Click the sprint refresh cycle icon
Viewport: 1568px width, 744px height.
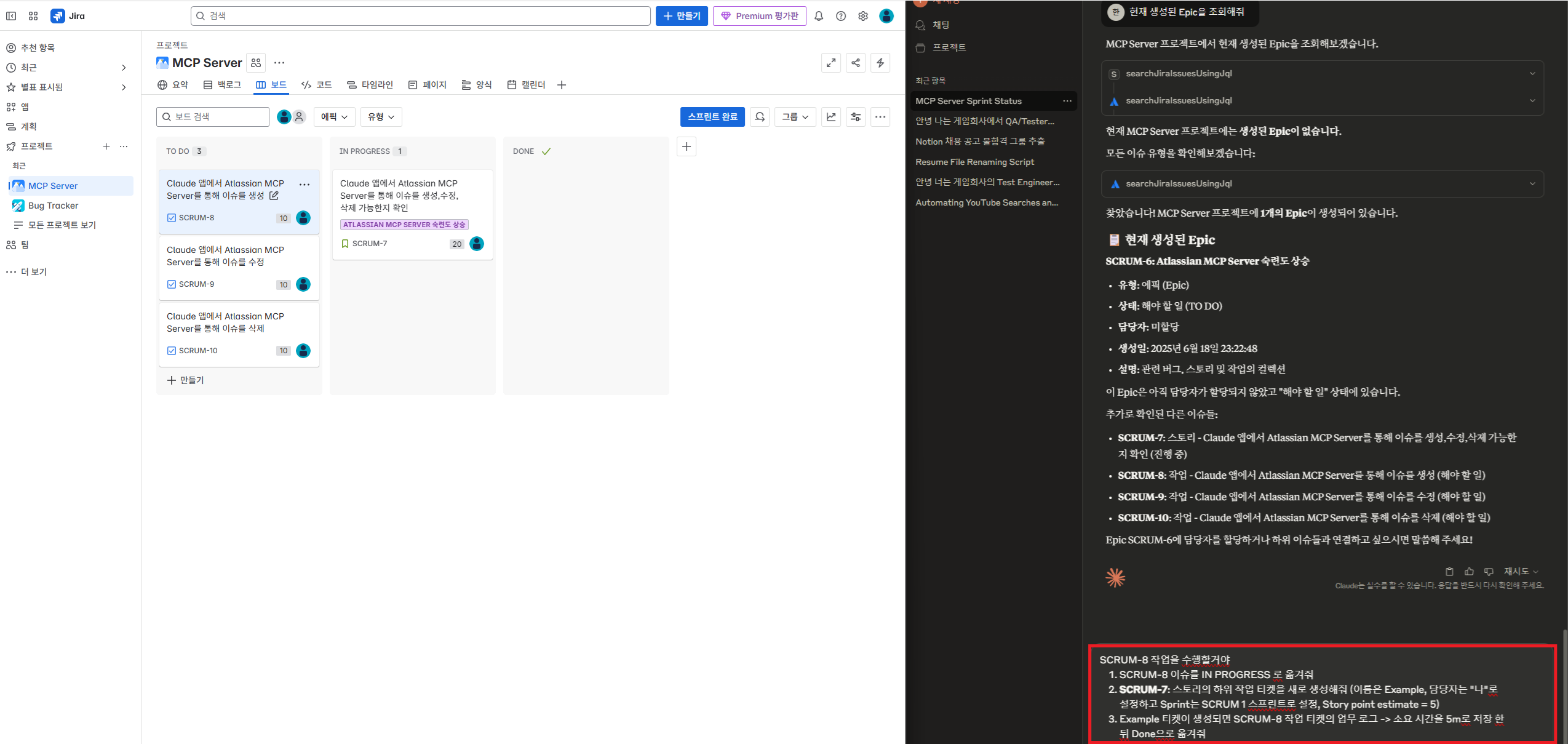[760, 117]
